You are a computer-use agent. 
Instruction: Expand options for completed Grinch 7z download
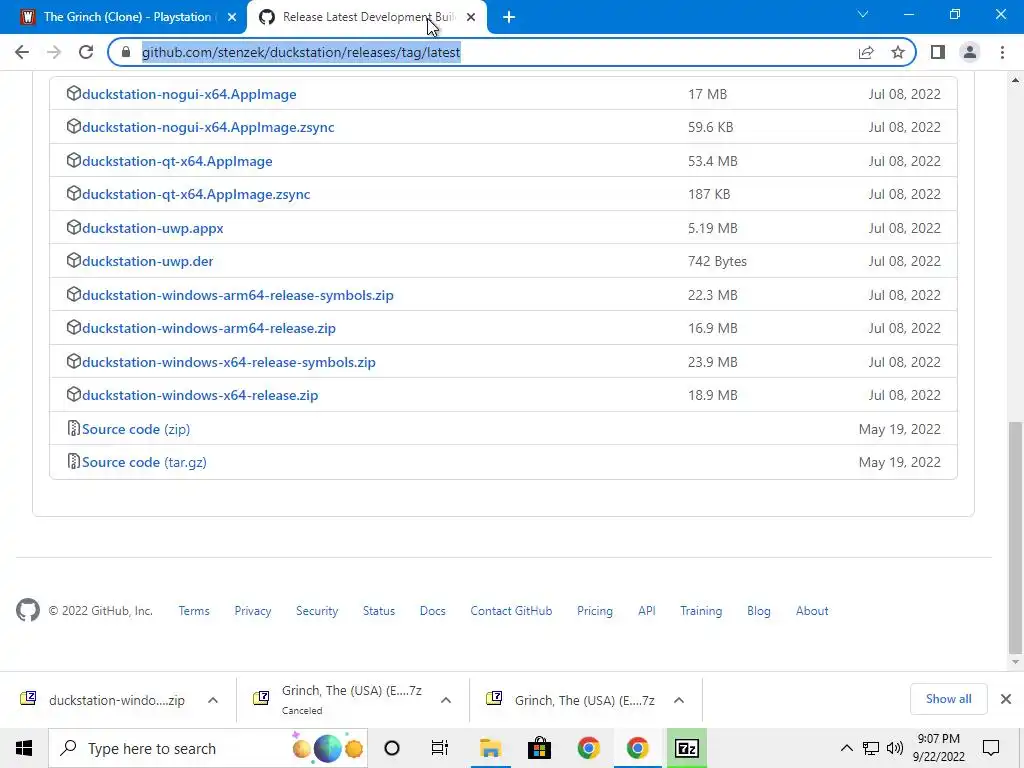[679, 700]
